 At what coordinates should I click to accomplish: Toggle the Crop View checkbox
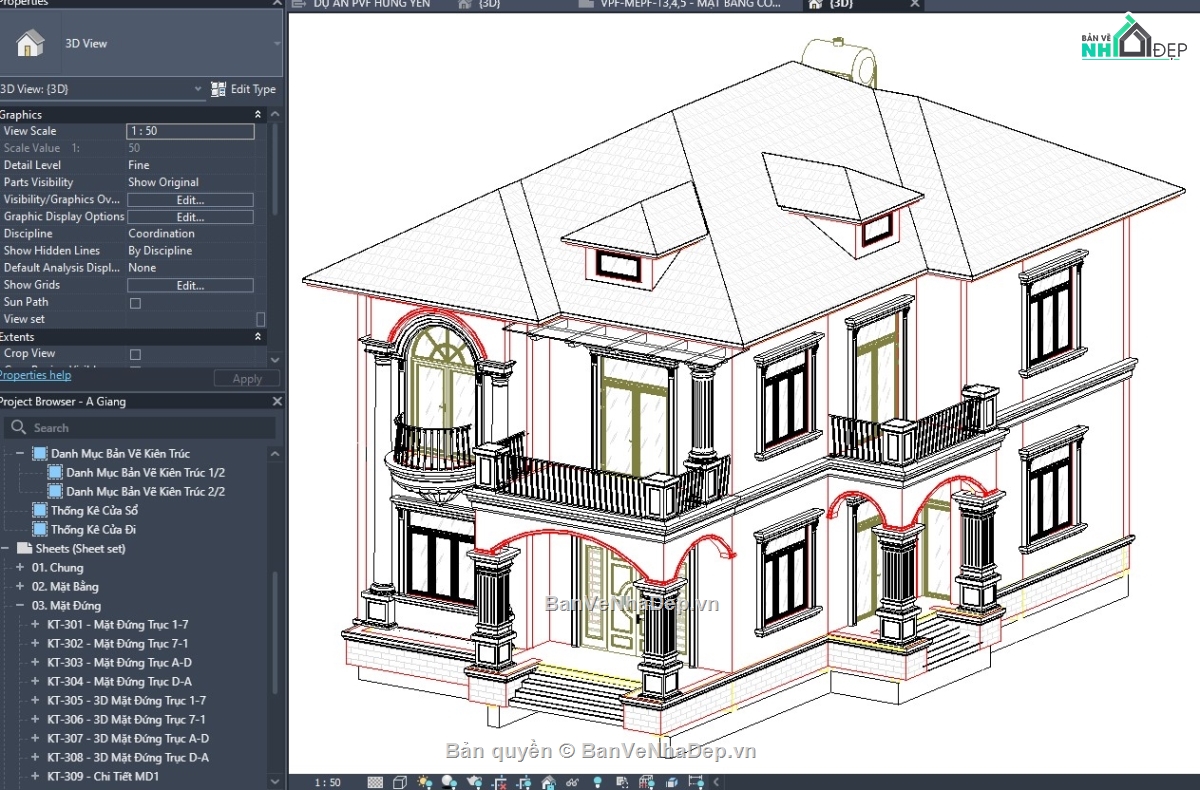136,354
